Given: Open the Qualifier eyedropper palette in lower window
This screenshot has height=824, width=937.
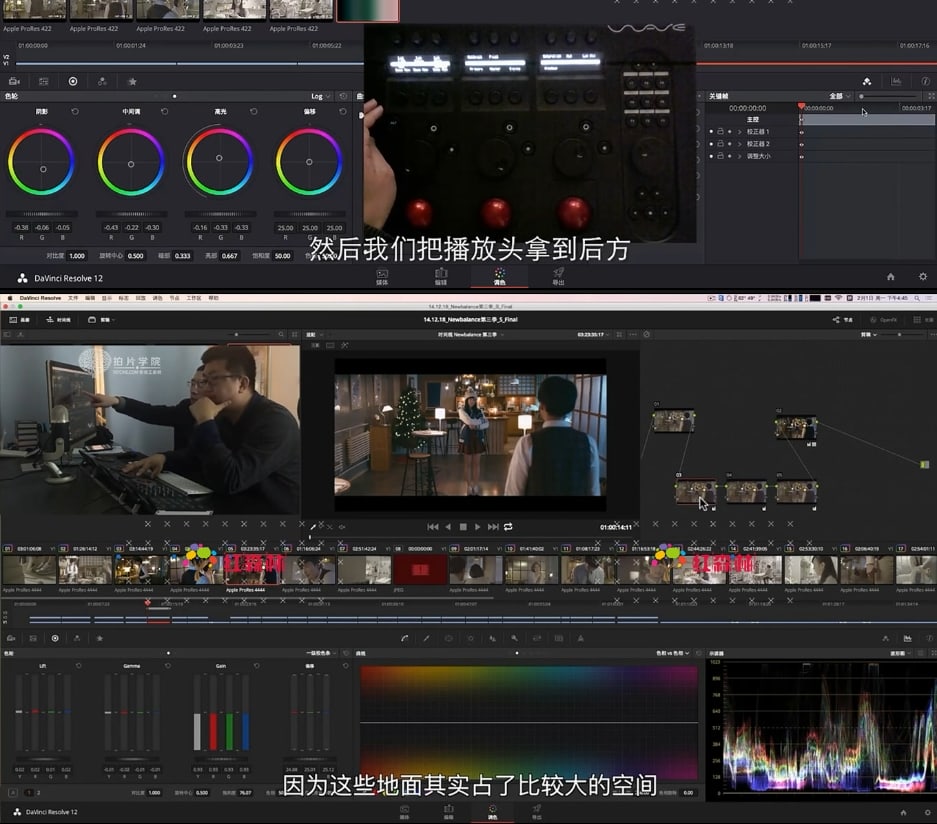Looking at the screenshot, I should [426, 638].
